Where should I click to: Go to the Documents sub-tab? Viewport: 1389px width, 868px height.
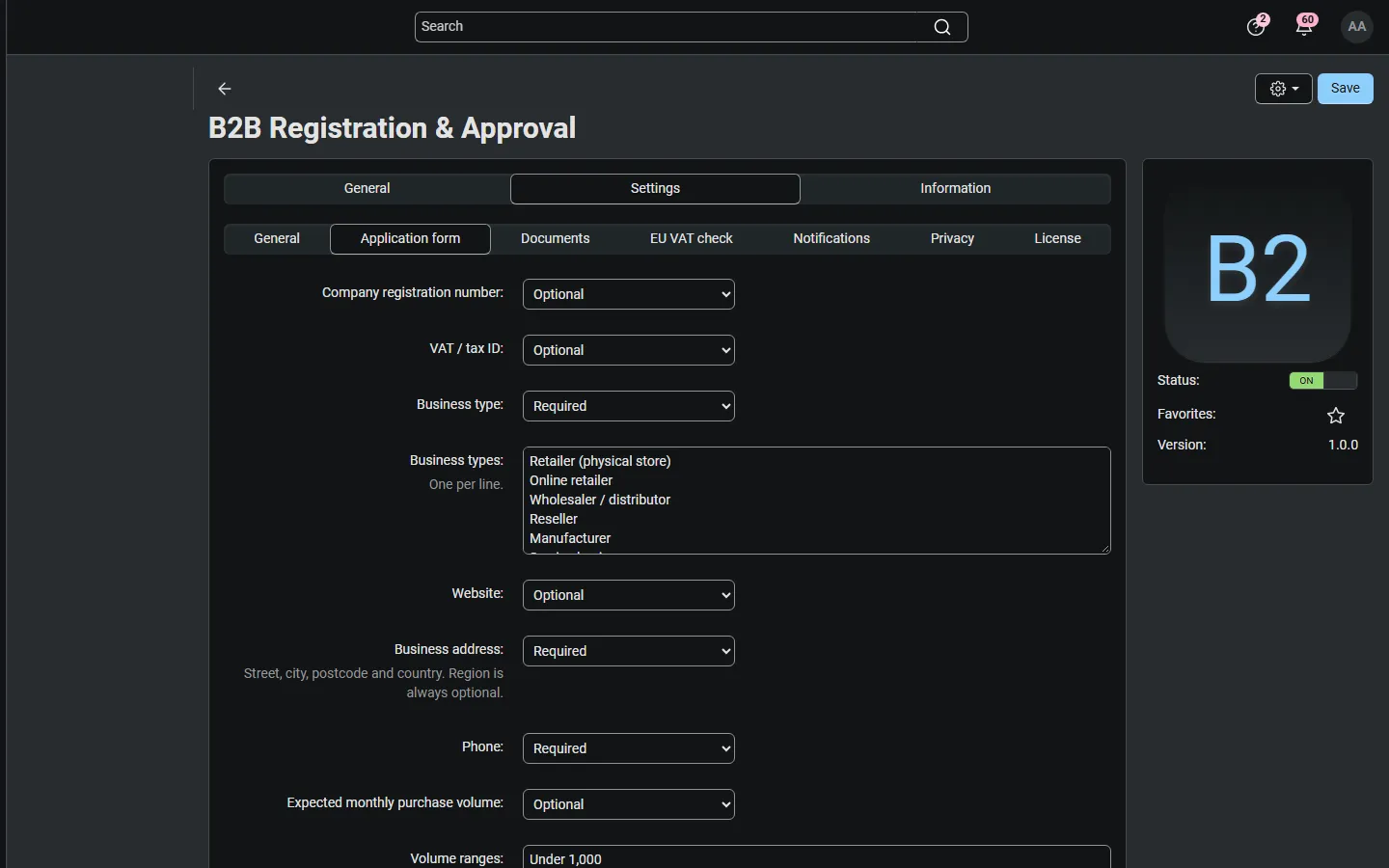(556, 239)
